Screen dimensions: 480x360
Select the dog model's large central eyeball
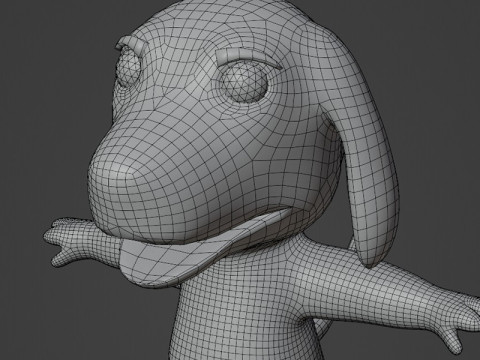(x=244, y=82)
